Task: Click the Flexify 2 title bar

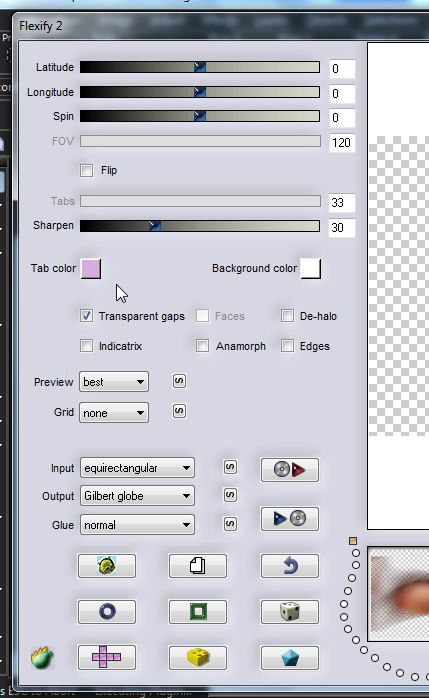Action: 221,26
